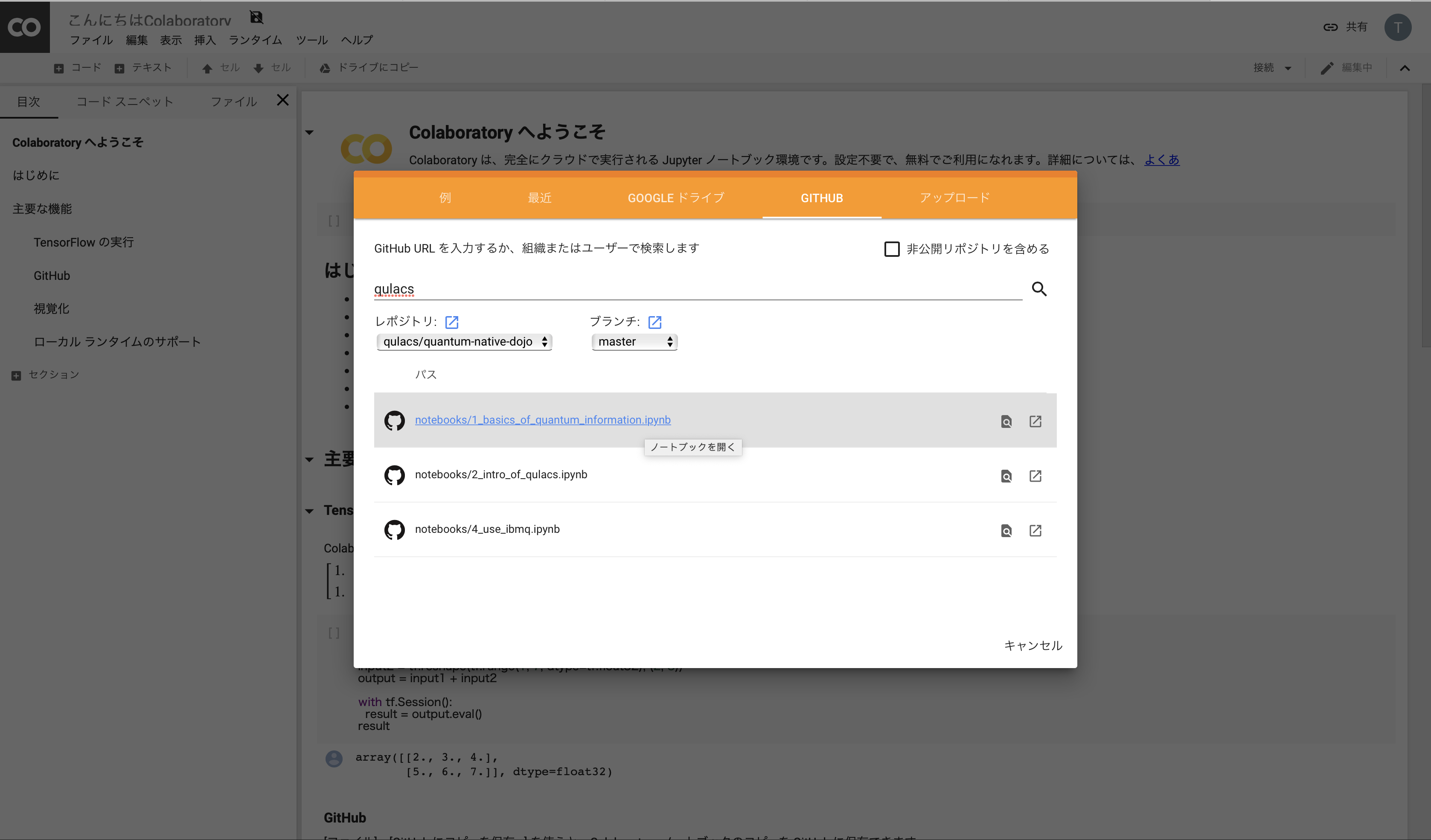Open the repository dropdown qulacs/quantum-native-dojo

tap(464, 341)
